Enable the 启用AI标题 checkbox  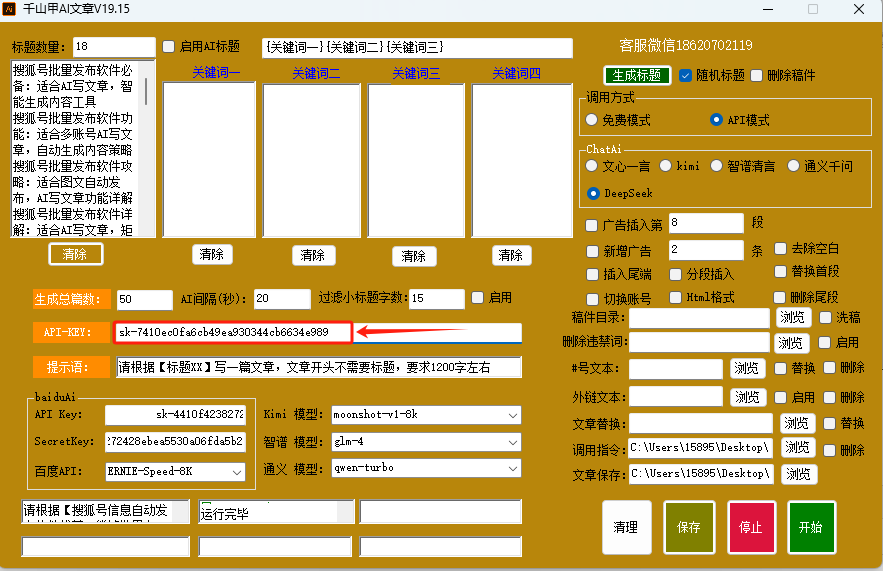[x=169, y=47]
